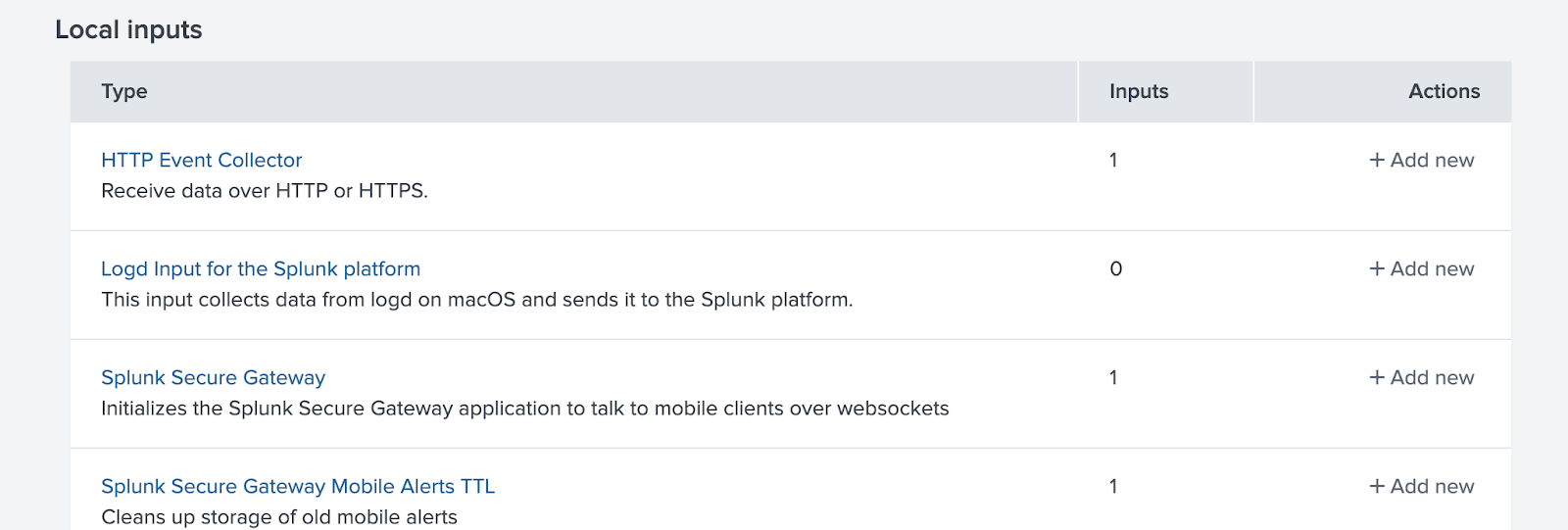Click the Type column header
The width and height of the screenshot is (1568, 530).
pos(124,91)
